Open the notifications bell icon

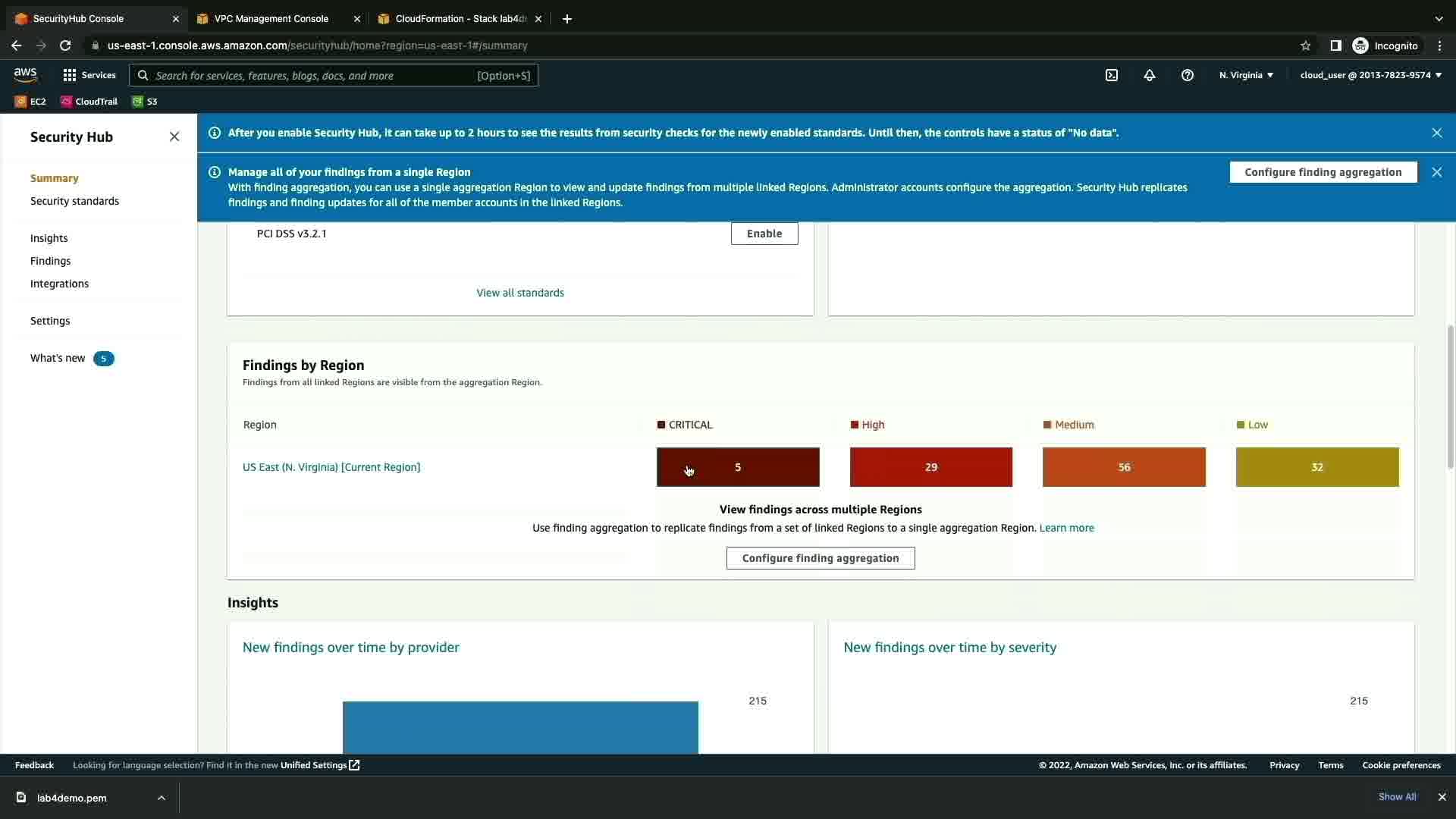[1150, 75]
